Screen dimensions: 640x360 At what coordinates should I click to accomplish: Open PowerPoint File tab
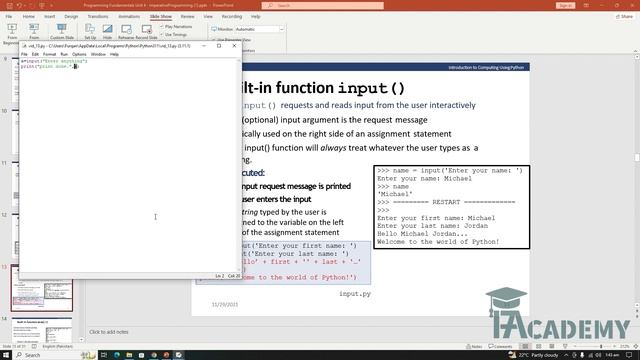(9, 17)
